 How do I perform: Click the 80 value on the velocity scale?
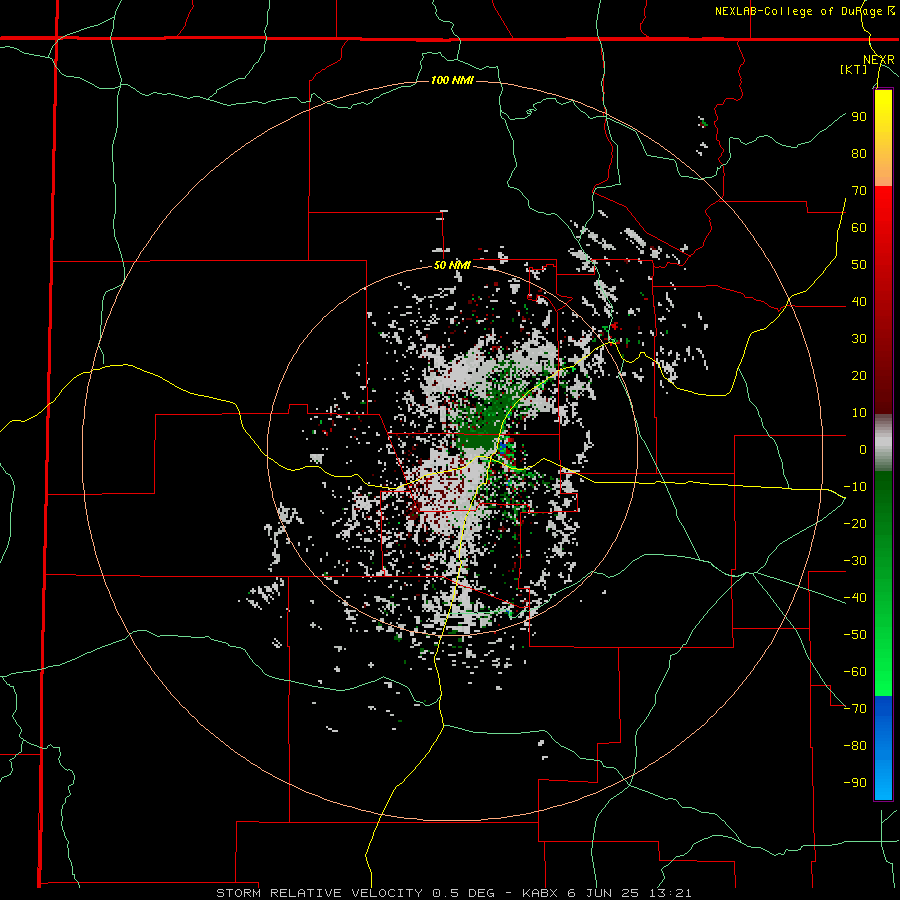pos(859,153)
